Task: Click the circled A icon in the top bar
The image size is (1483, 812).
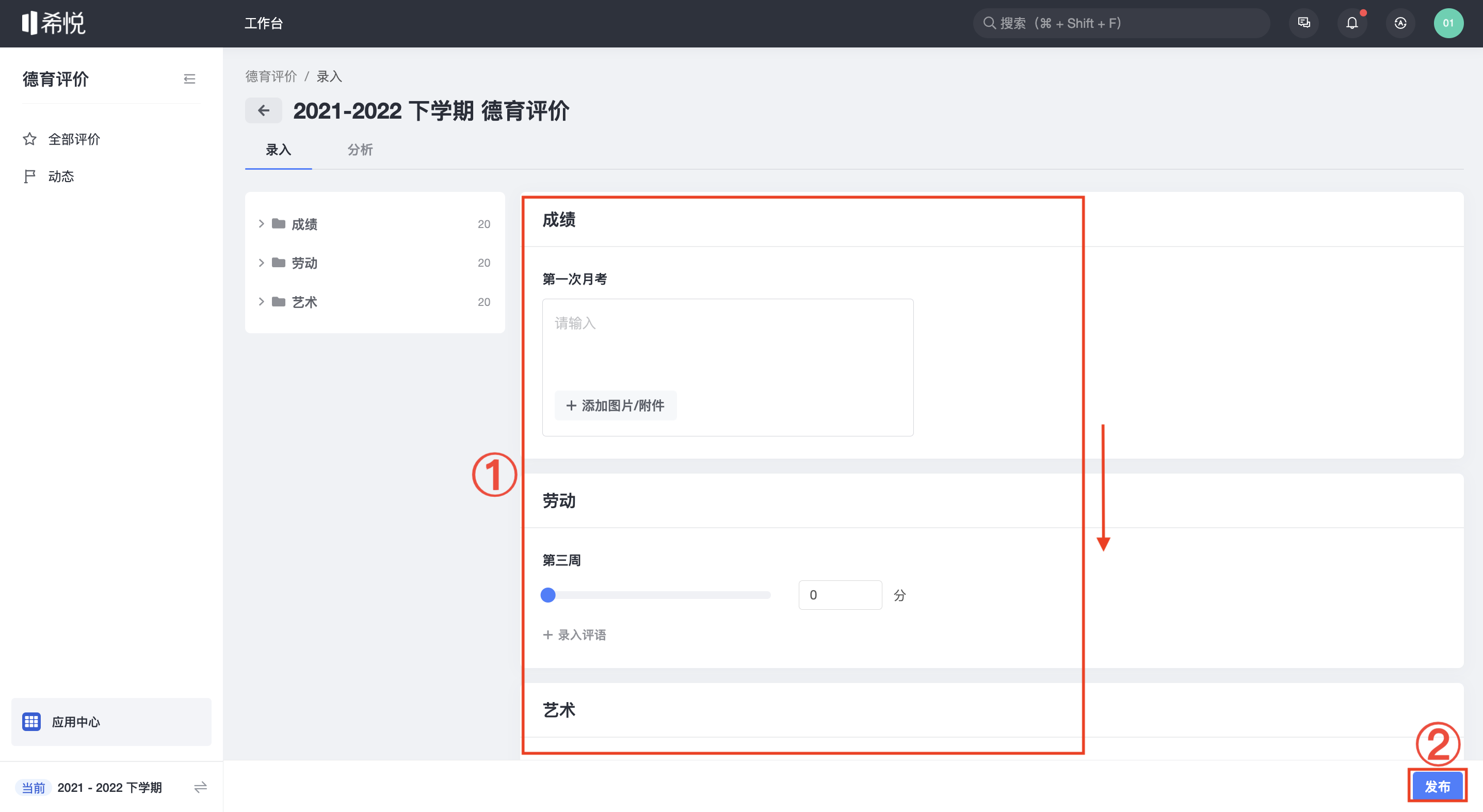Action: (1400, 23)
